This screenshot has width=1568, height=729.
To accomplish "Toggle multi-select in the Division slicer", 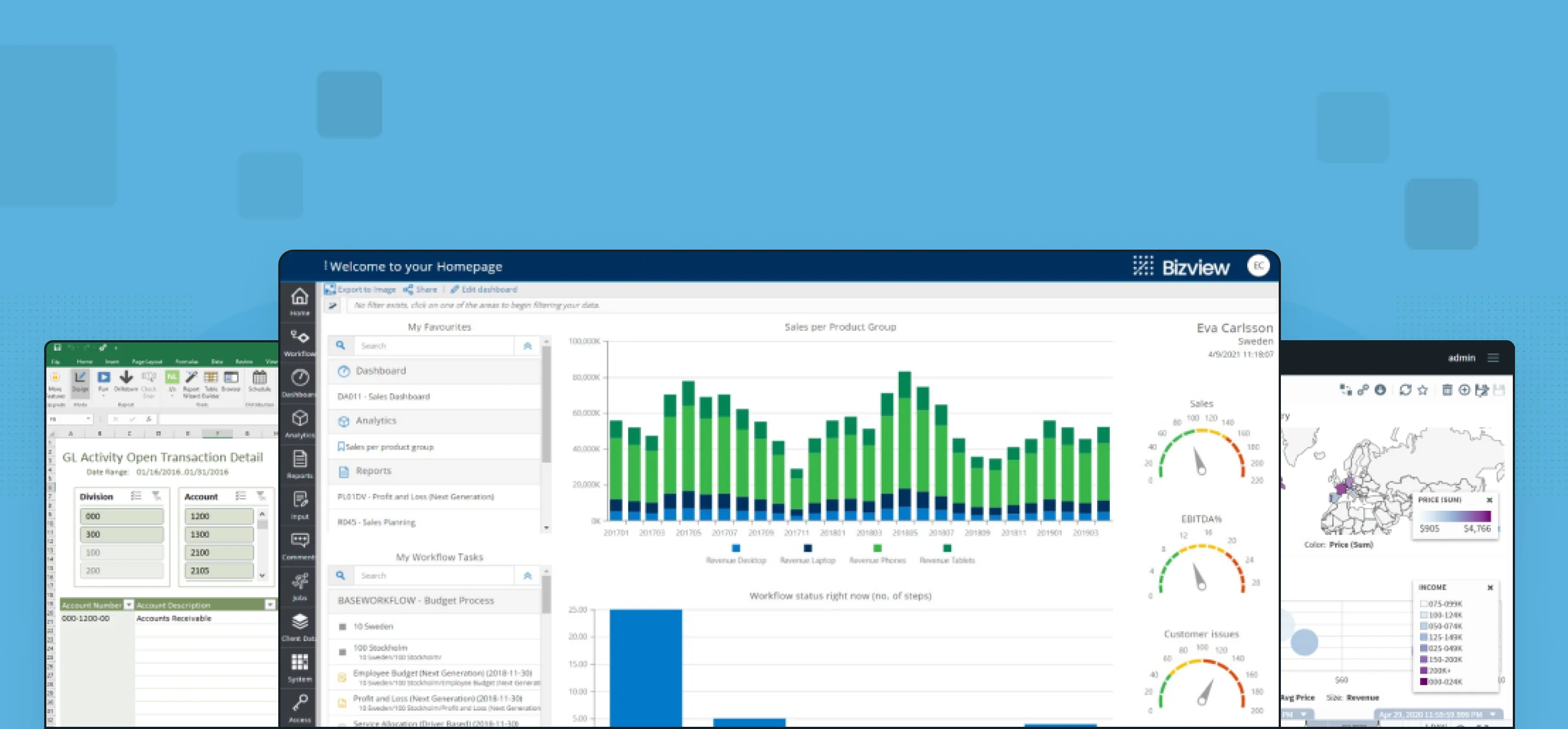I will tap(136, 496).
